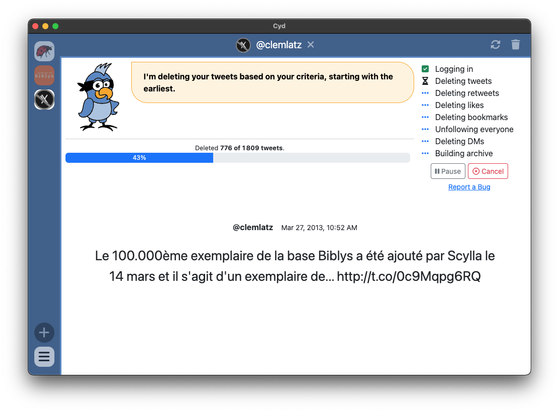This screenshot has width=559, height=412.
Task: Pause the tweet deletion job
Action: click(448, 171)
